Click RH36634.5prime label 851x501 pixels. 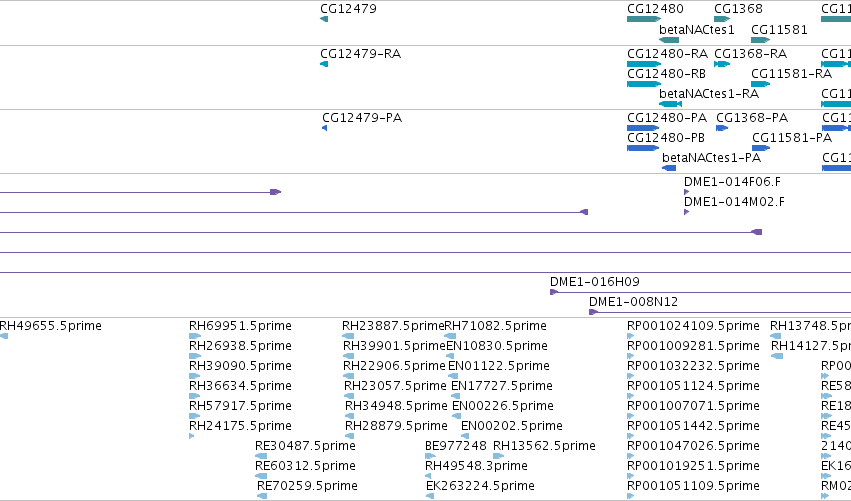(240, 386)
